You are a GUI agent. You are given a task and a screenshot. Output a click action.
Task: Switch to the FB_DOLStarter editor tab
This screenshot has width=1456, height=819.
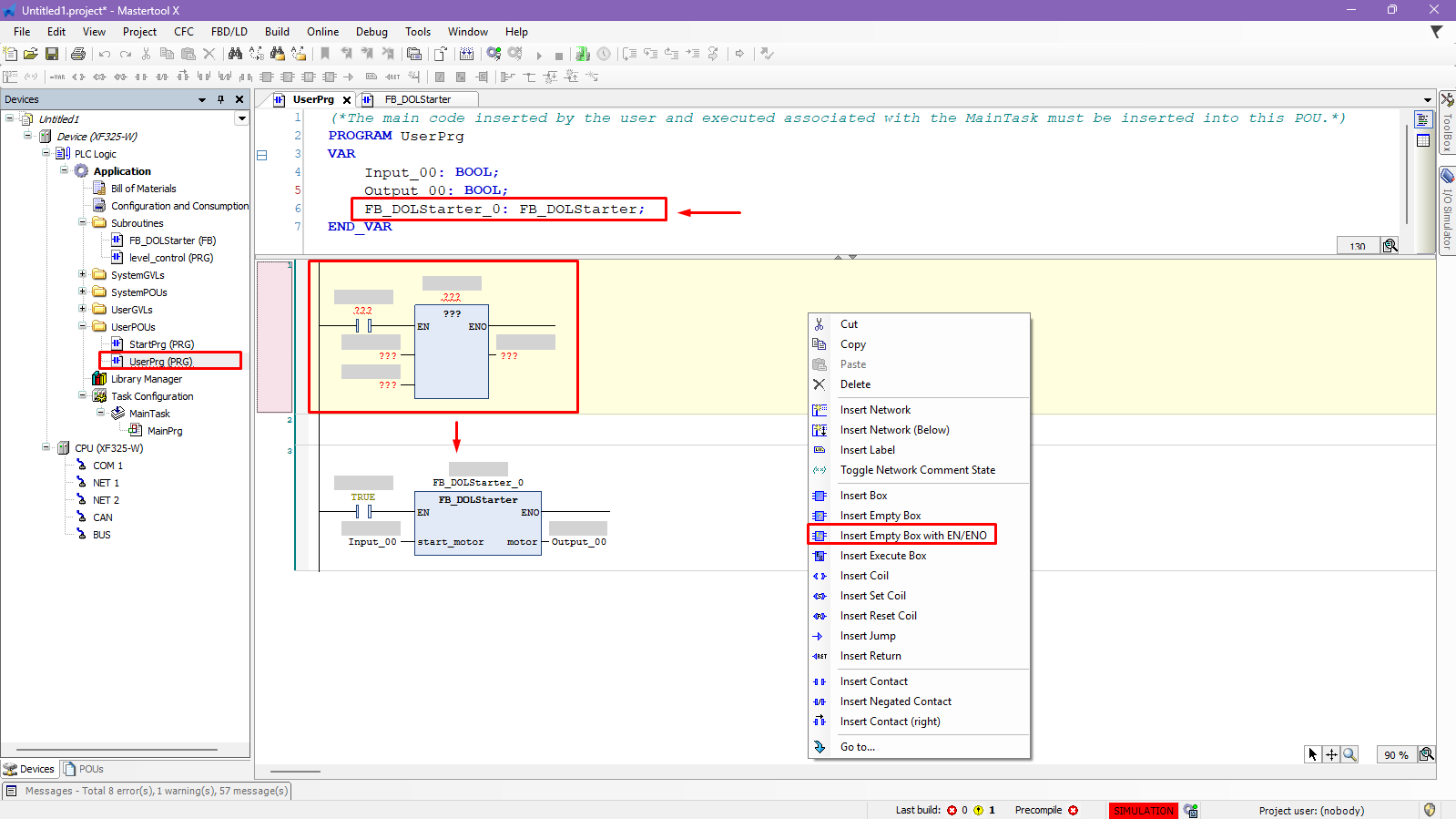click(416, 99)
